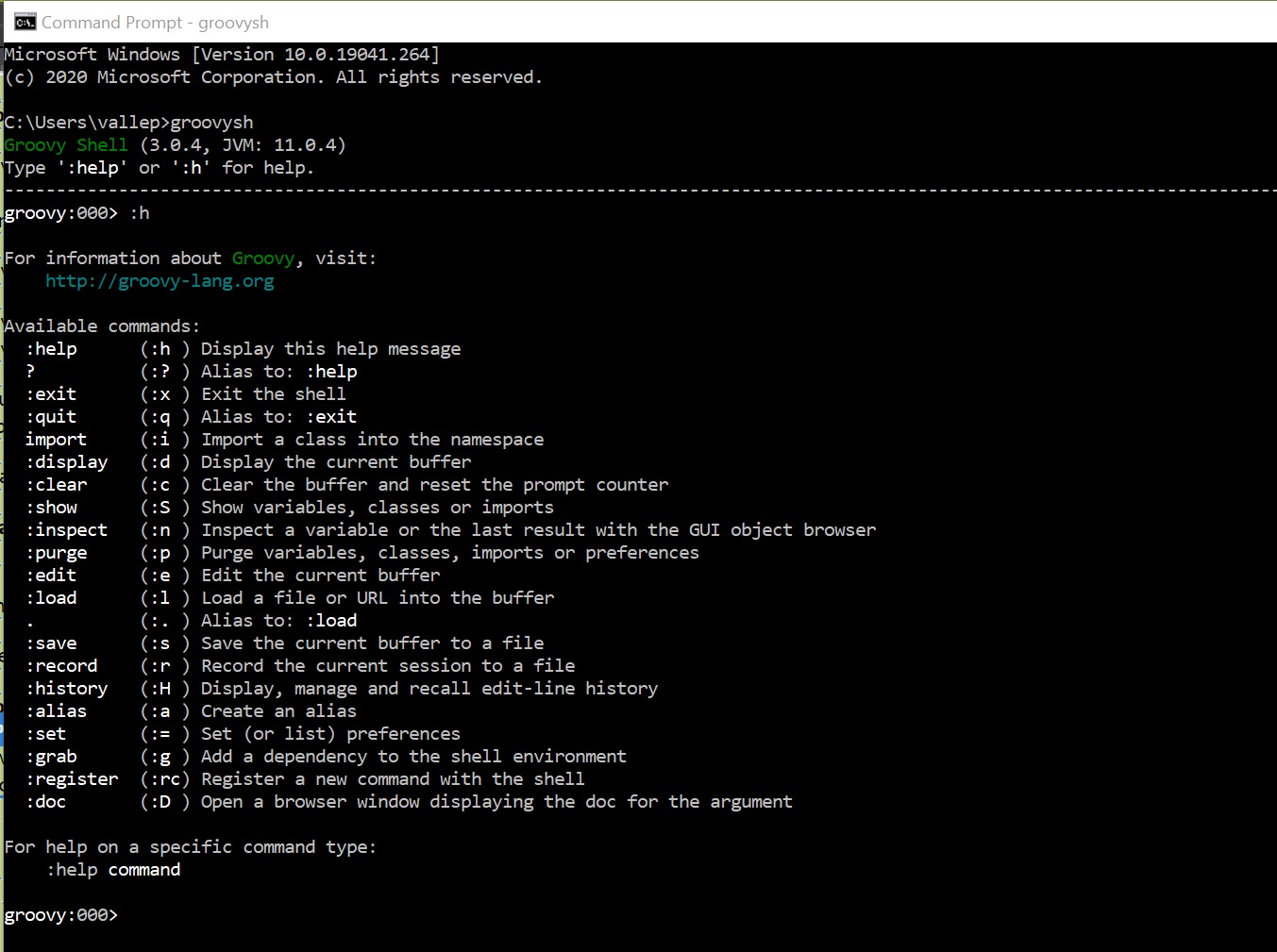Click the green 'Groovy Shell' version text

coord(66,145)
